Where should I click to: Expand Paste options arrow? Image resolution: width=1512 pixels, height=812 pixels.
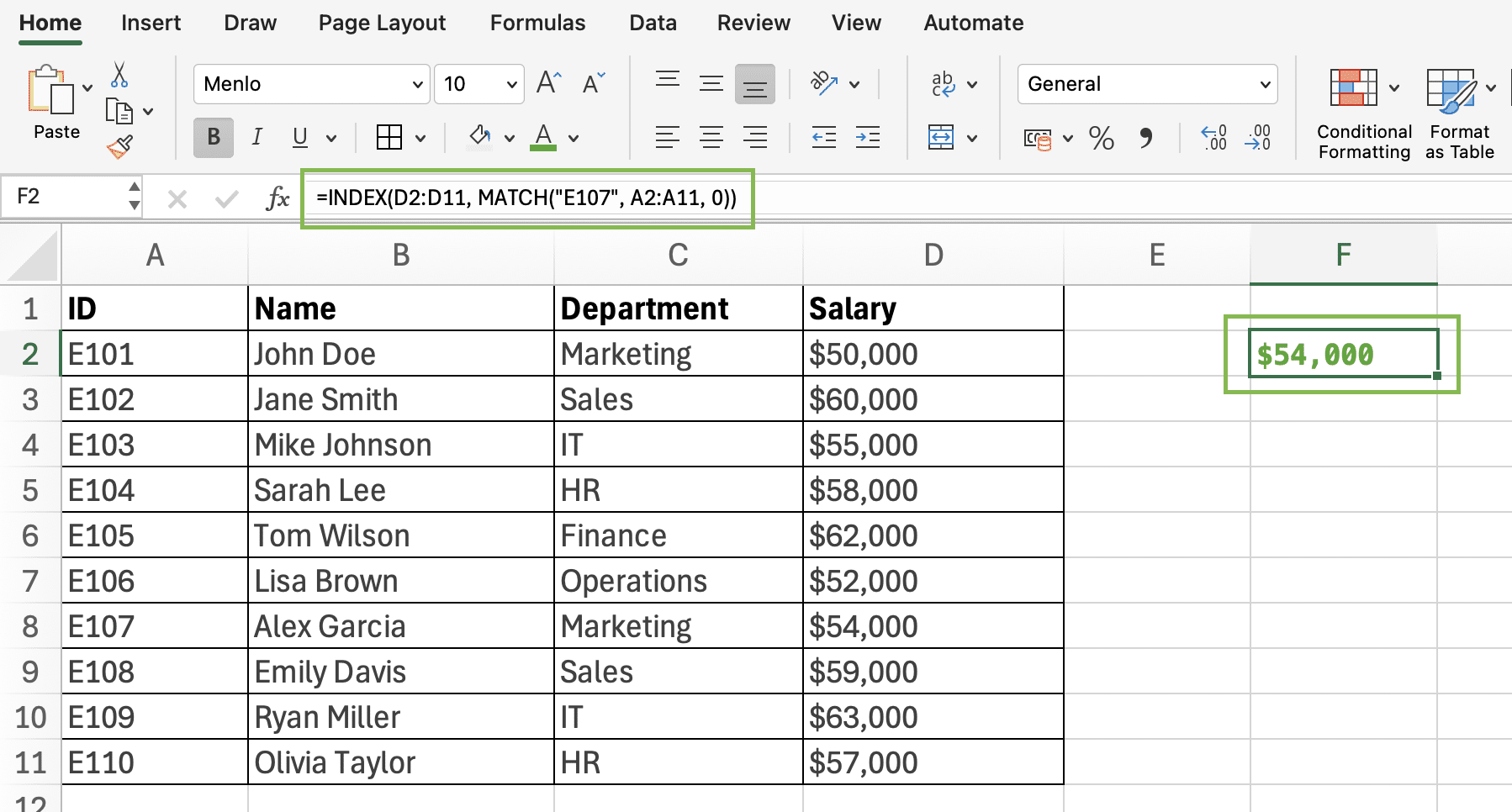click(87, 87)
